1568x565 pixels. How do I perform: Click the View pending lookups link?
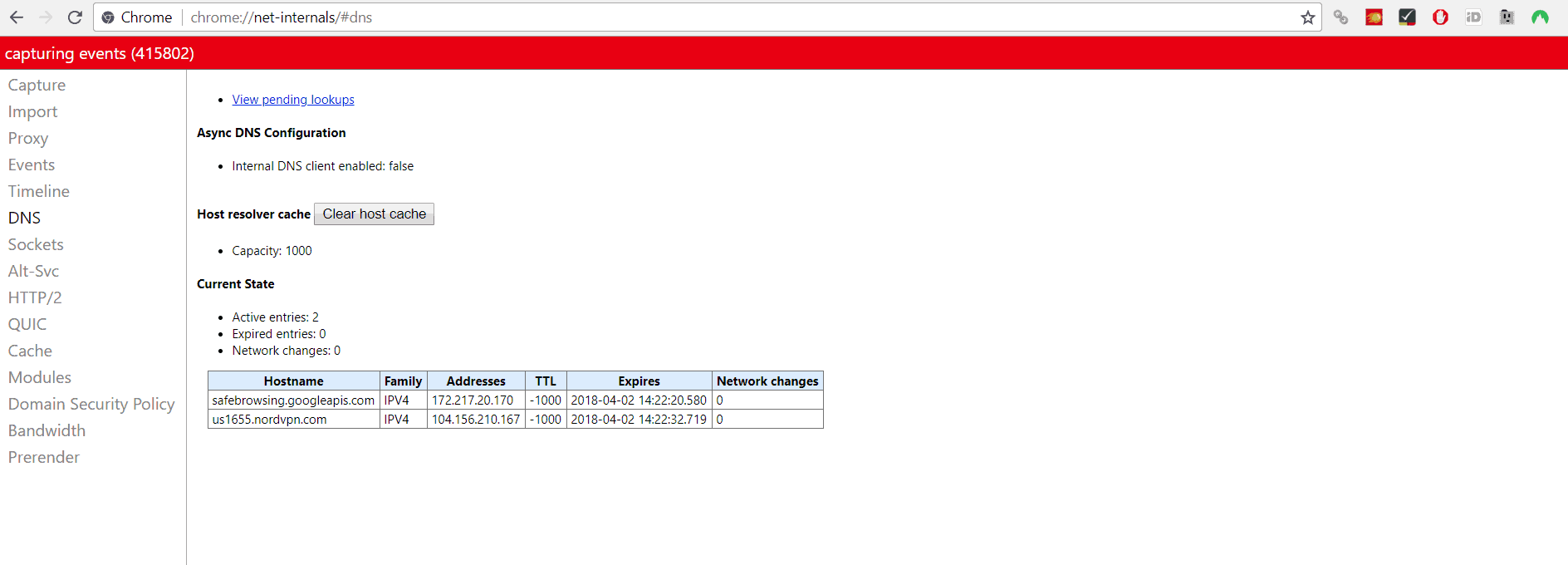pos(293,100)
